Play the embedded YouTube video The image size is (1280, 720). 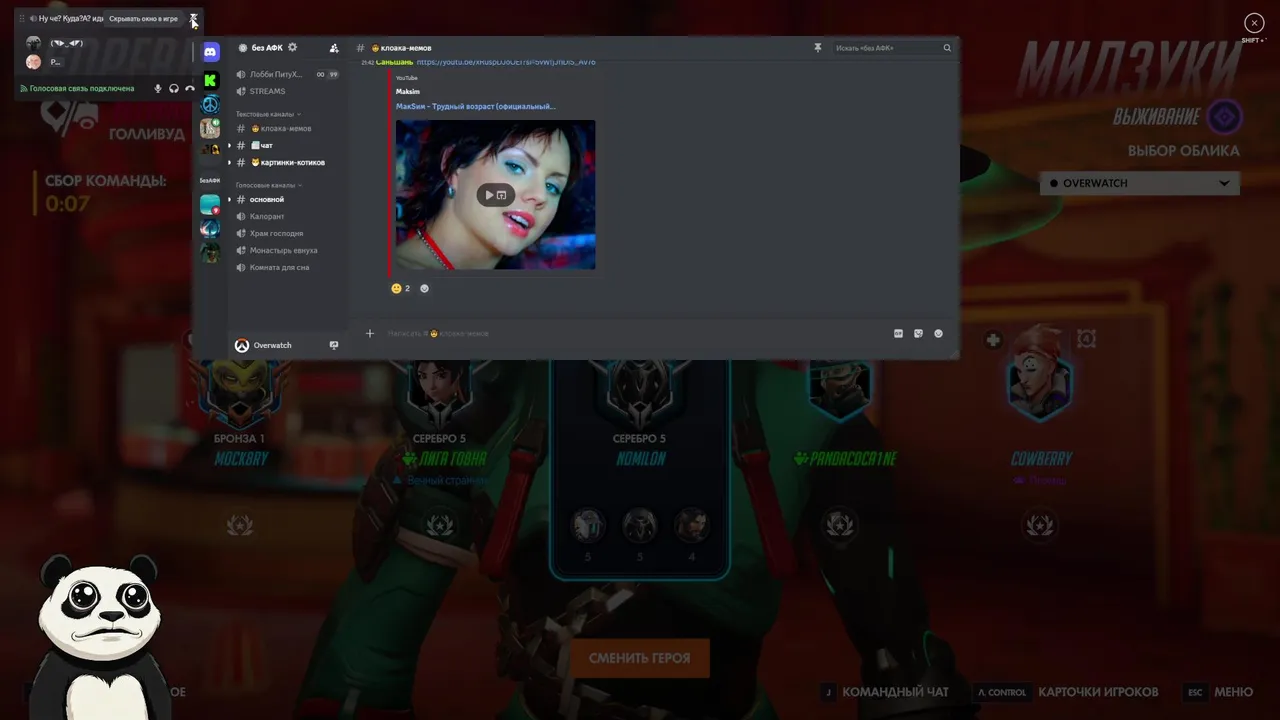(489, 195)
